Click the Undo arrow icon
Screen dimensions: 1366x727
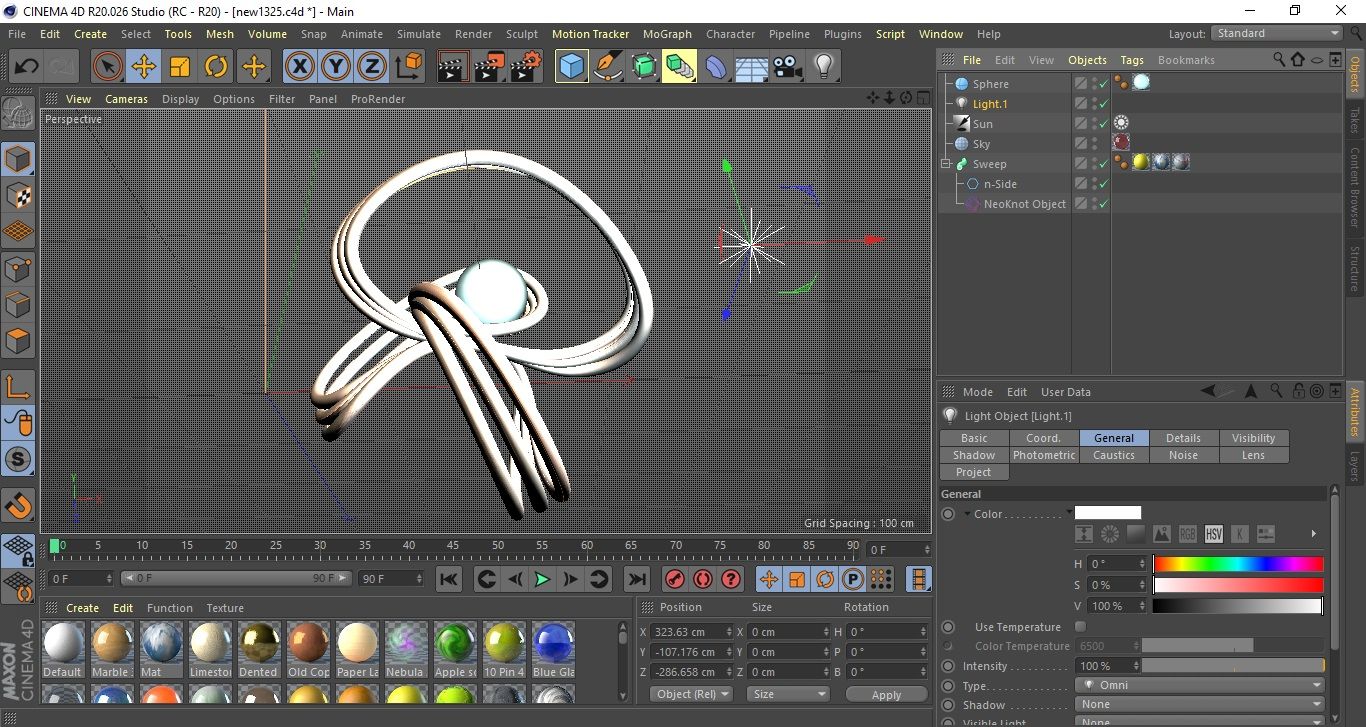tap(27, 67)
